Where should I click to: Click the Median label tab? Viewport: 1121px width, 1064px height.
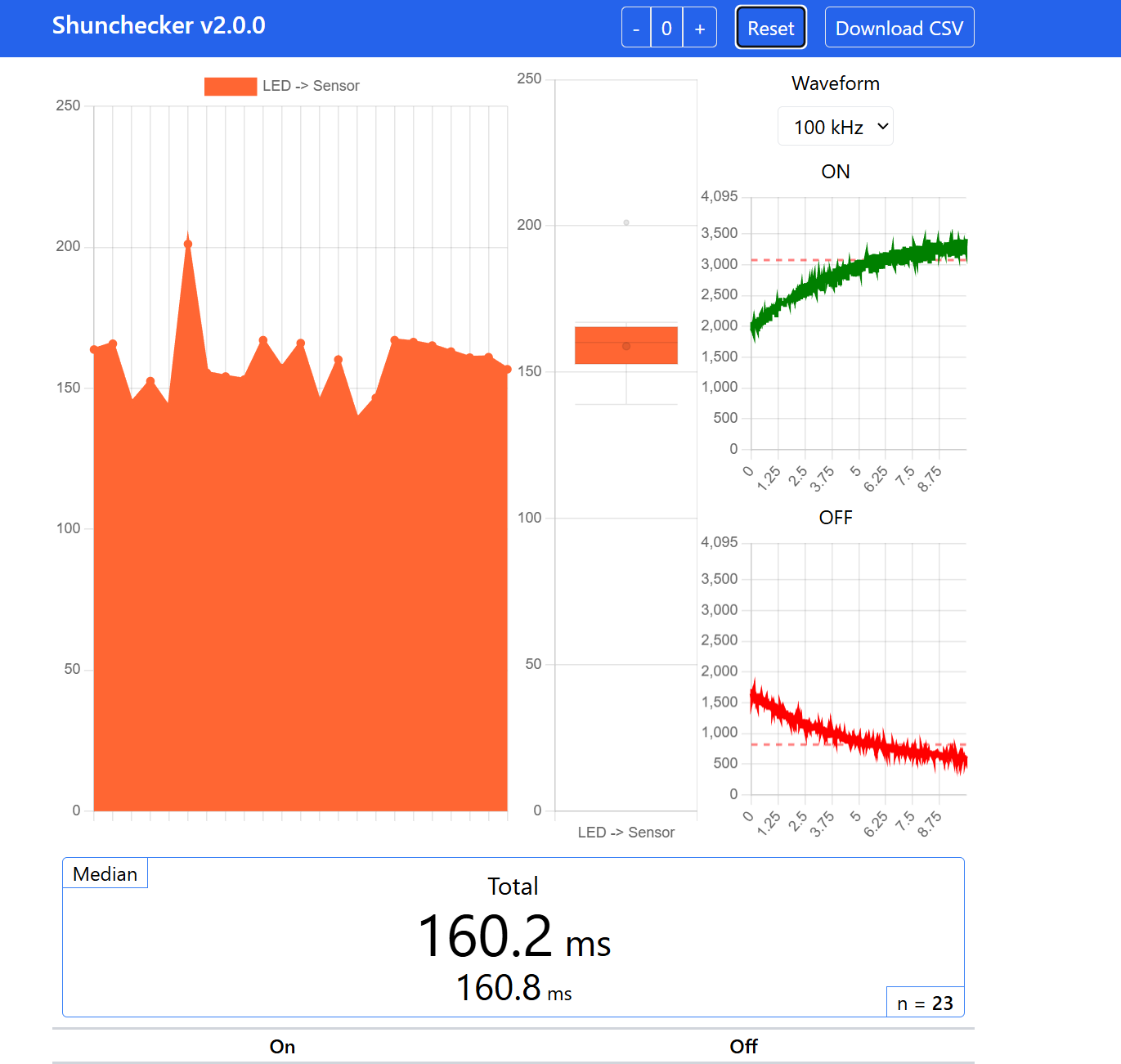click(105, 874)
